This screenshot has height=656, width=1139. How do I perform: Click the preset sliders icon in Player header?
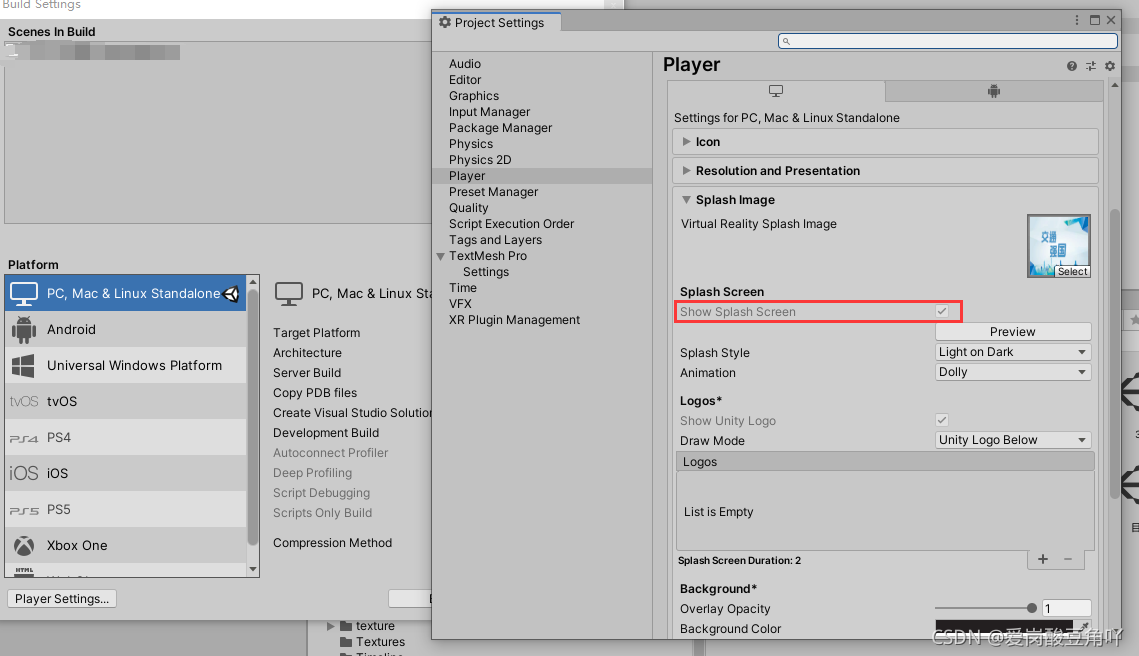pyautogui.click(x=1090, y=66)
